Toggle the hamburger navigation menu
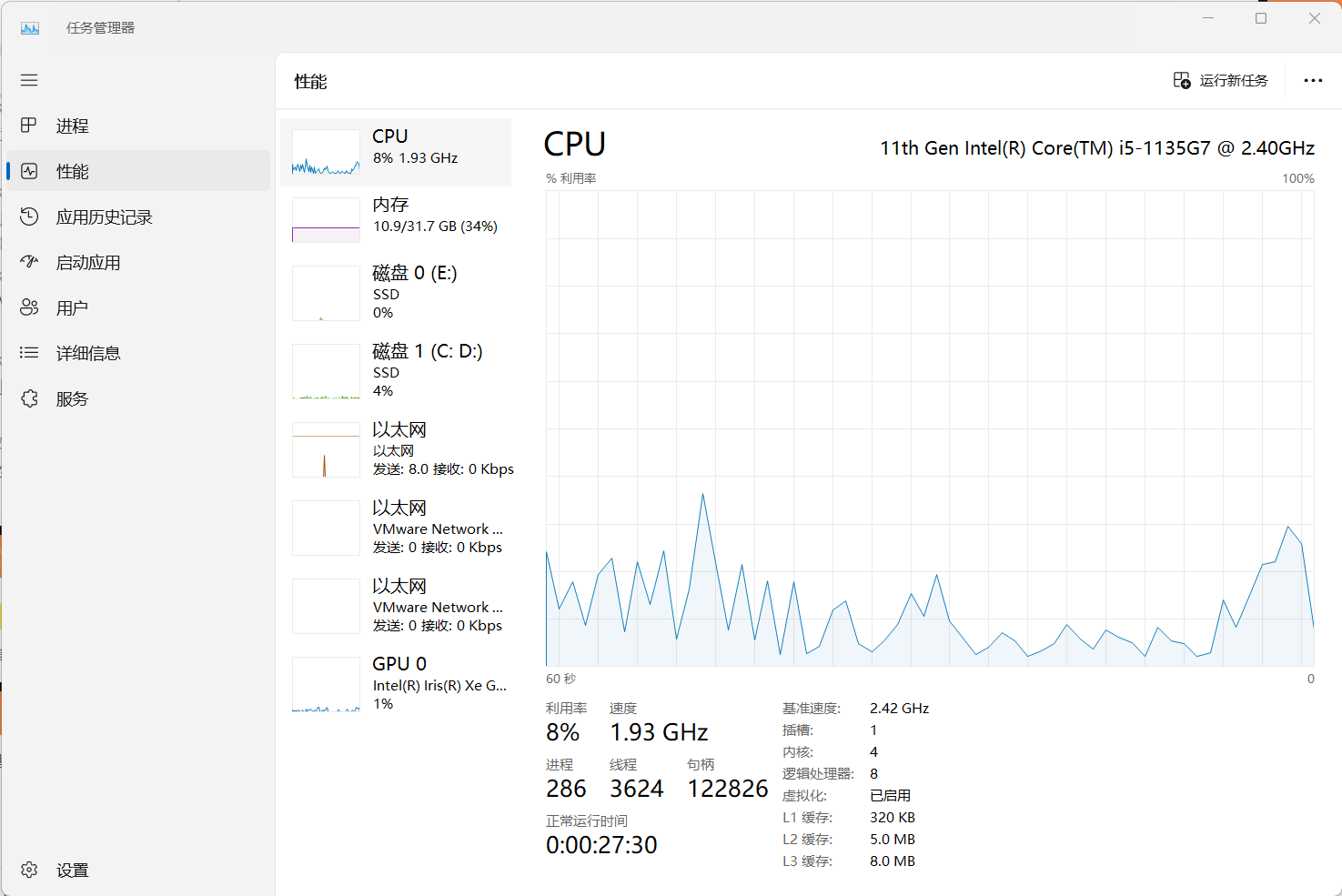 [x=29, y=80]
